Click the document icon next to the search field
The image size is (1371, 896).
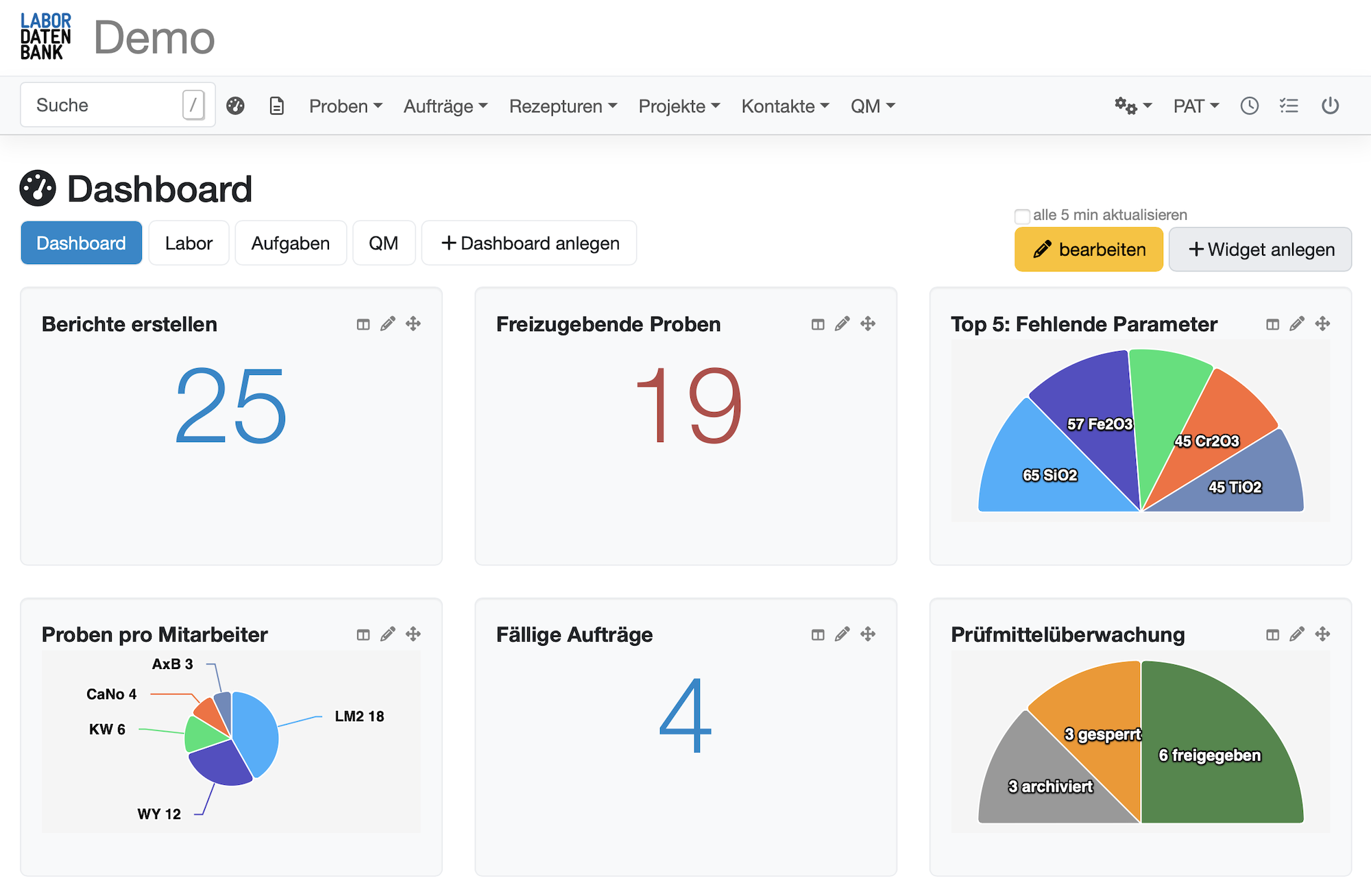277,106
